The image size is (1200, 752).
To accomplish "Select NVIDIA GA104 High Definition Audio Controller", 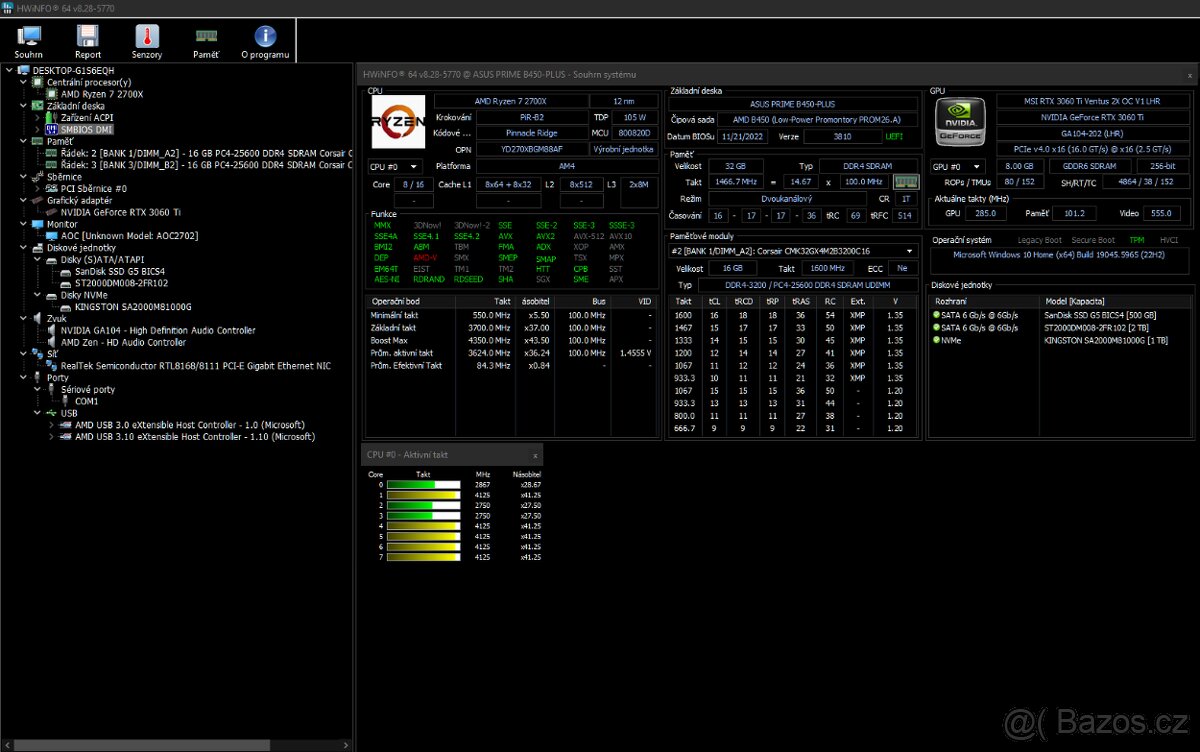I will [158, 330].
